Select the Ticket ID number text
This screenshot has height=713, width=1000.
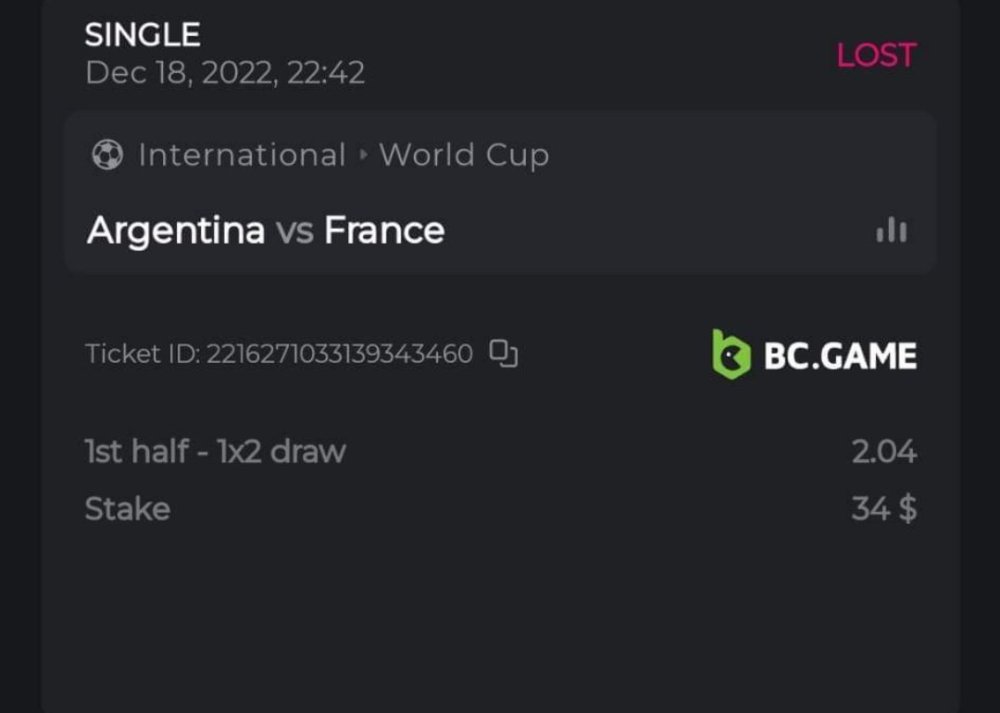[338, 354]
